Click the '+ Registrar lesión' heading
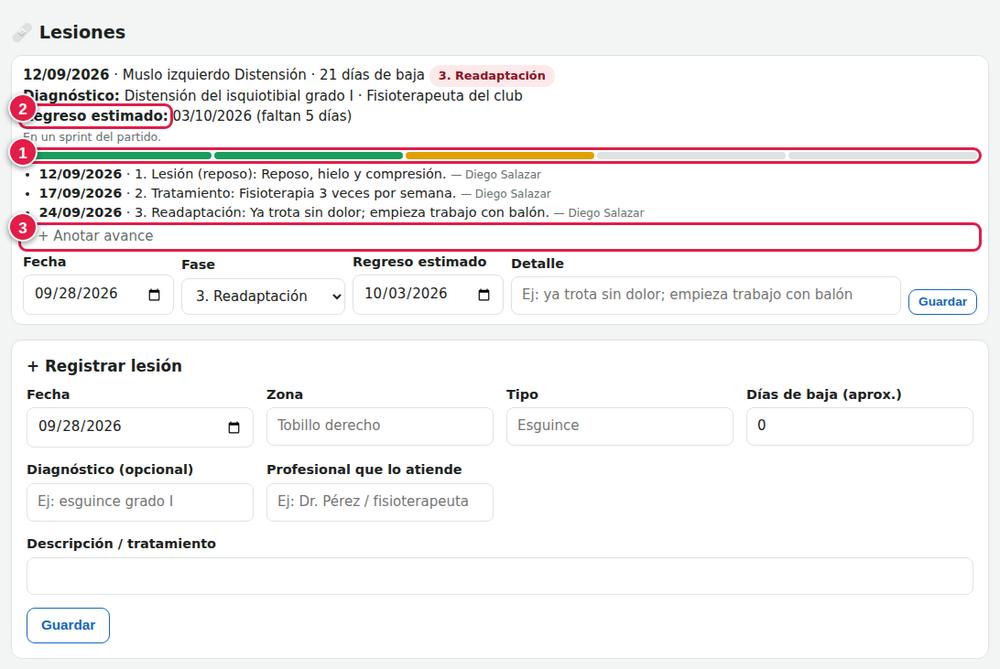The width and height of the screenshot is (1000, 669). (x=105, y=366)
